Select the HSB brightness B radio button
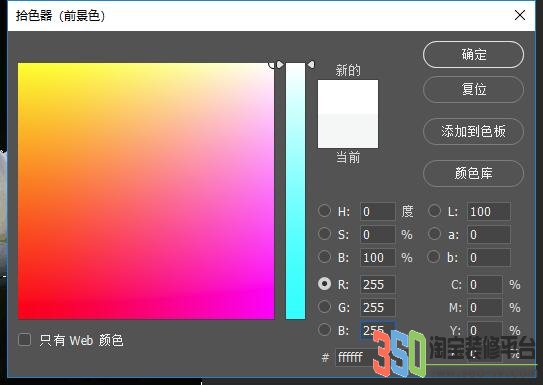The height and width of the screenshot is (385, 543). click(x=324, y=257)
